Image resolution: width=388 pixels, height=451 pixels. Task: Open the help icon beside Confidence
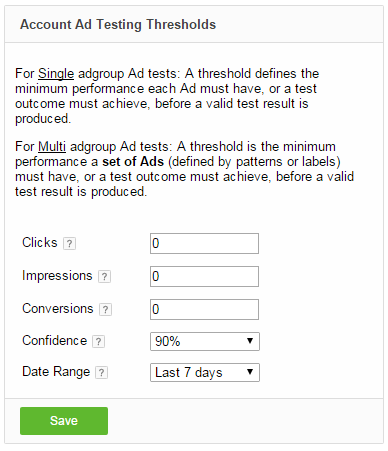point(98,342)
